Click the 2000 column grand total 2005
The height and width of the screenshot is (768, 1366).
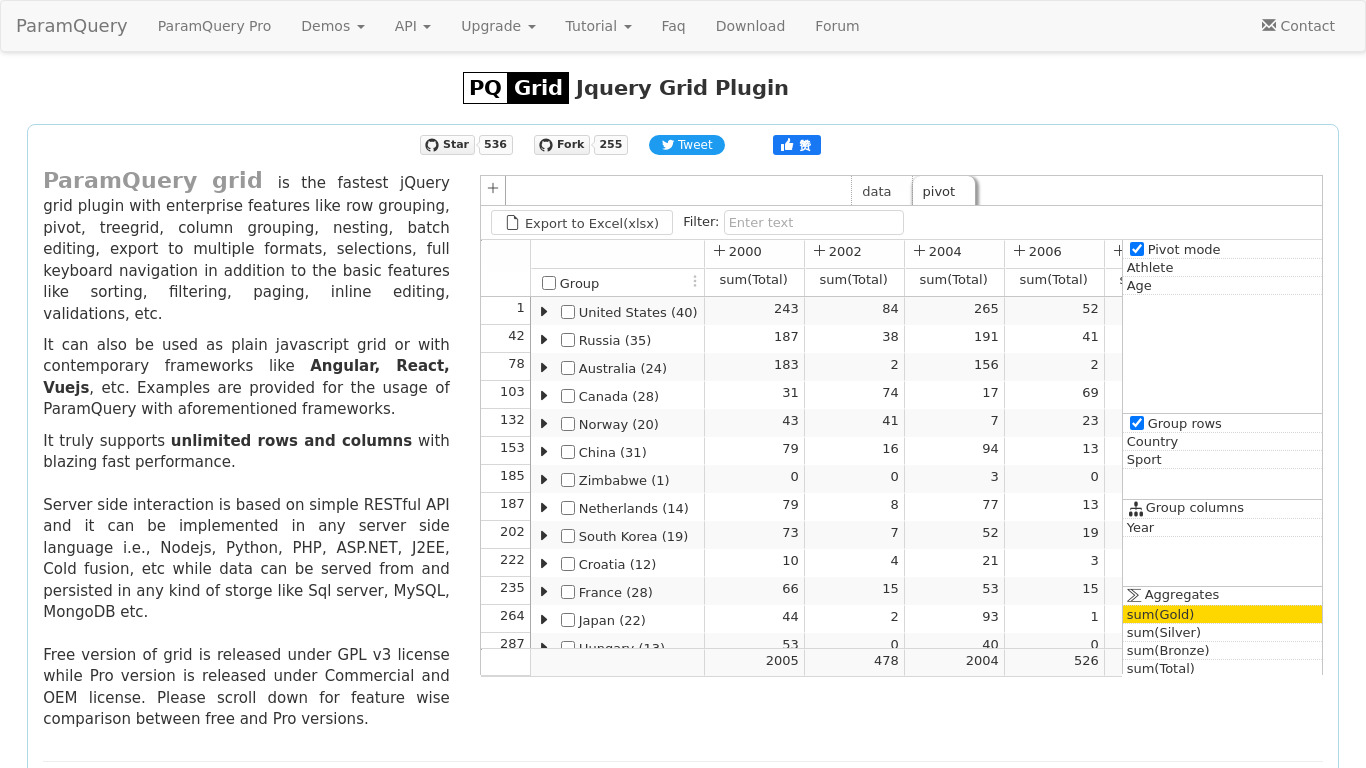[755, 661]
